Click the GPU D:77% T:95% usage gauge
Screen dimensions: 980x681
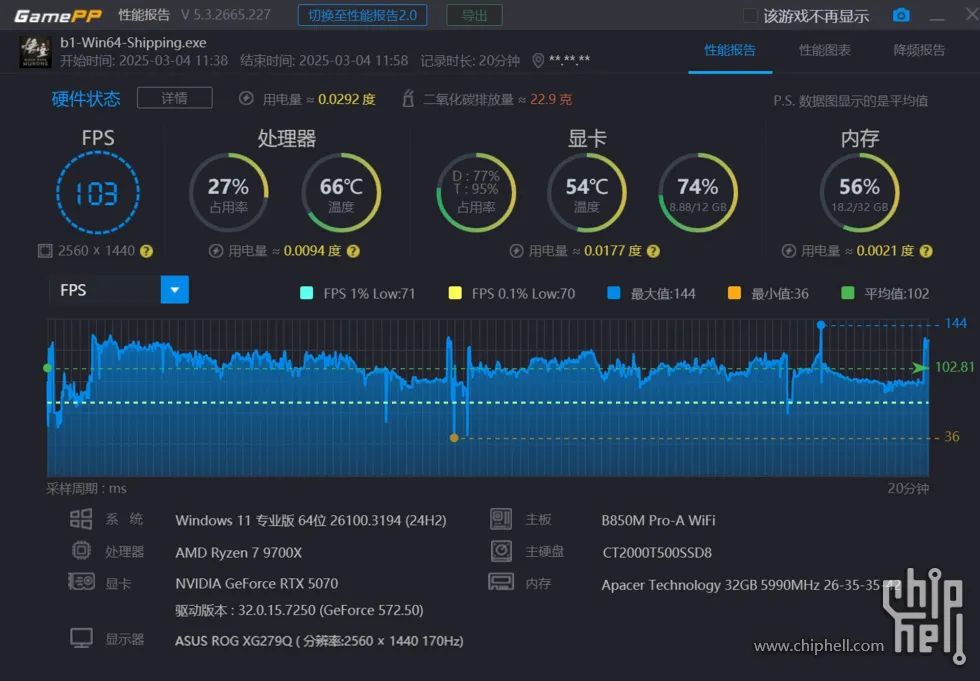coord(476,192)
